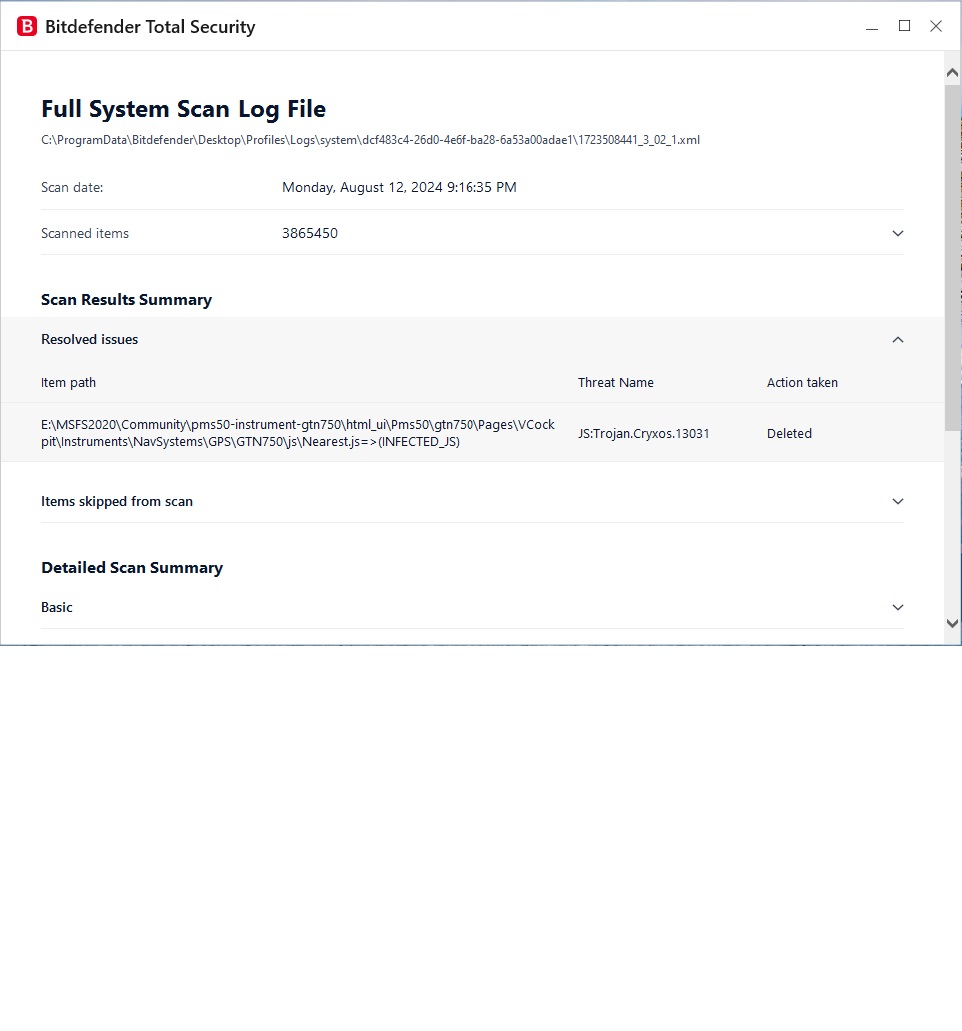Click the Items skipped from scan label
This screenshot has height=1031, width=962.
[x=117, y=502]
